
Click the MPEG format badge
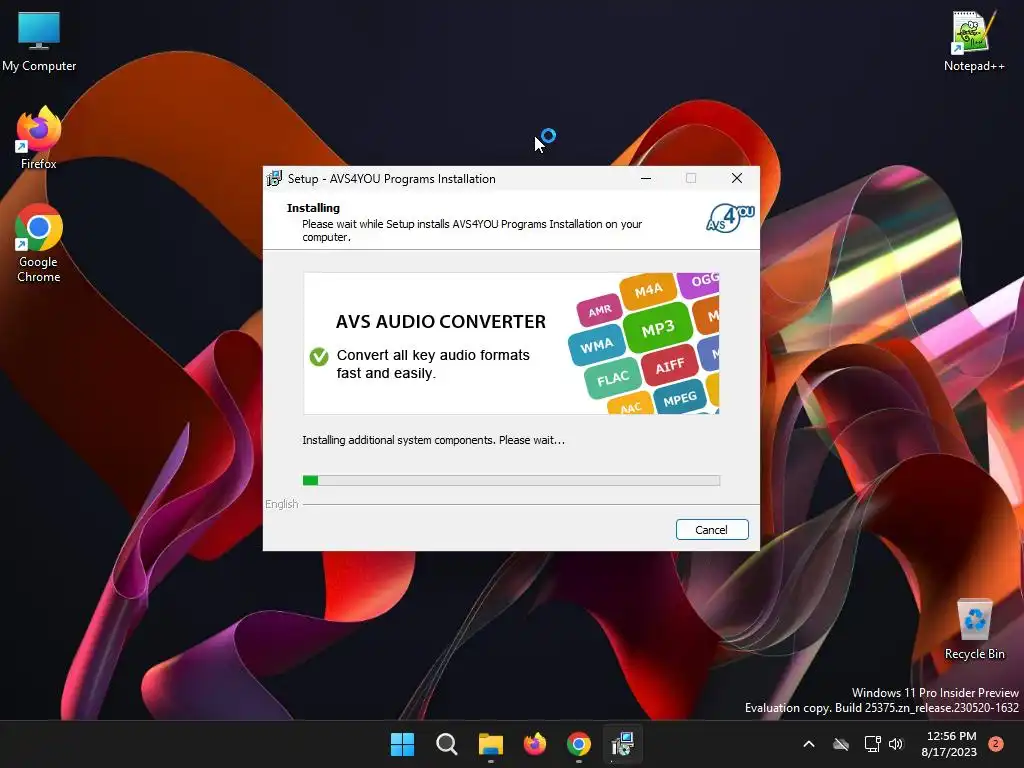click(680, 398)
